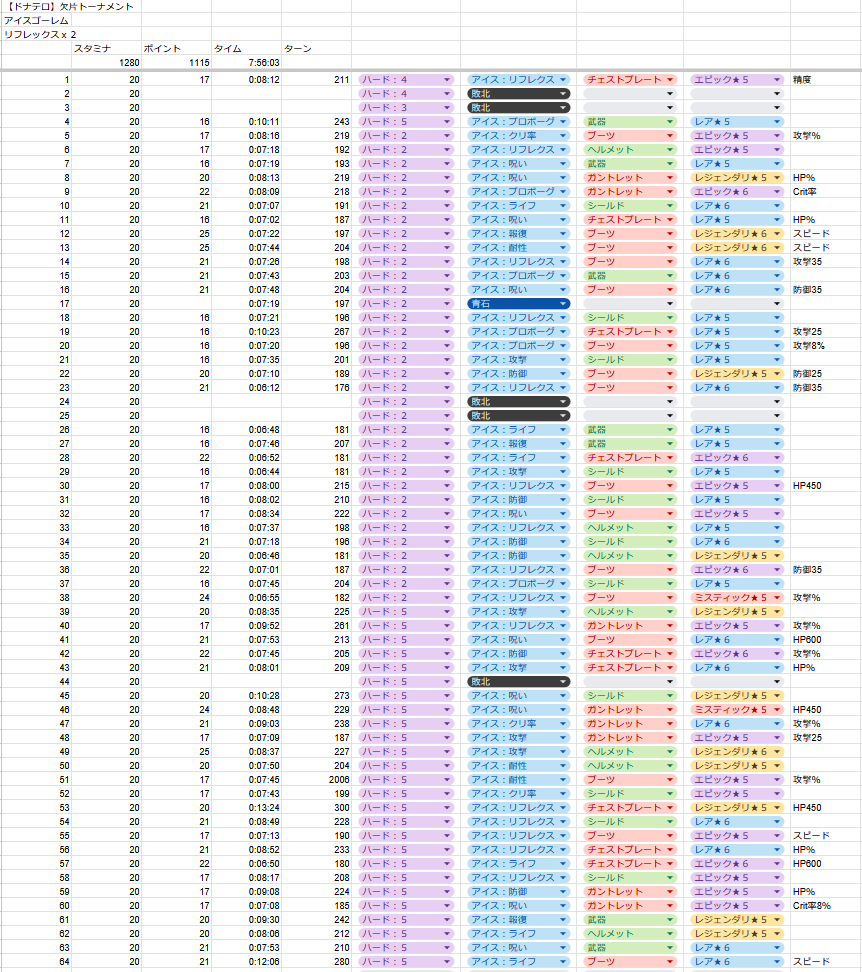862x972 pixels.
Task: Open the 青石 dropdown in row 17
Action: (518, 303)
